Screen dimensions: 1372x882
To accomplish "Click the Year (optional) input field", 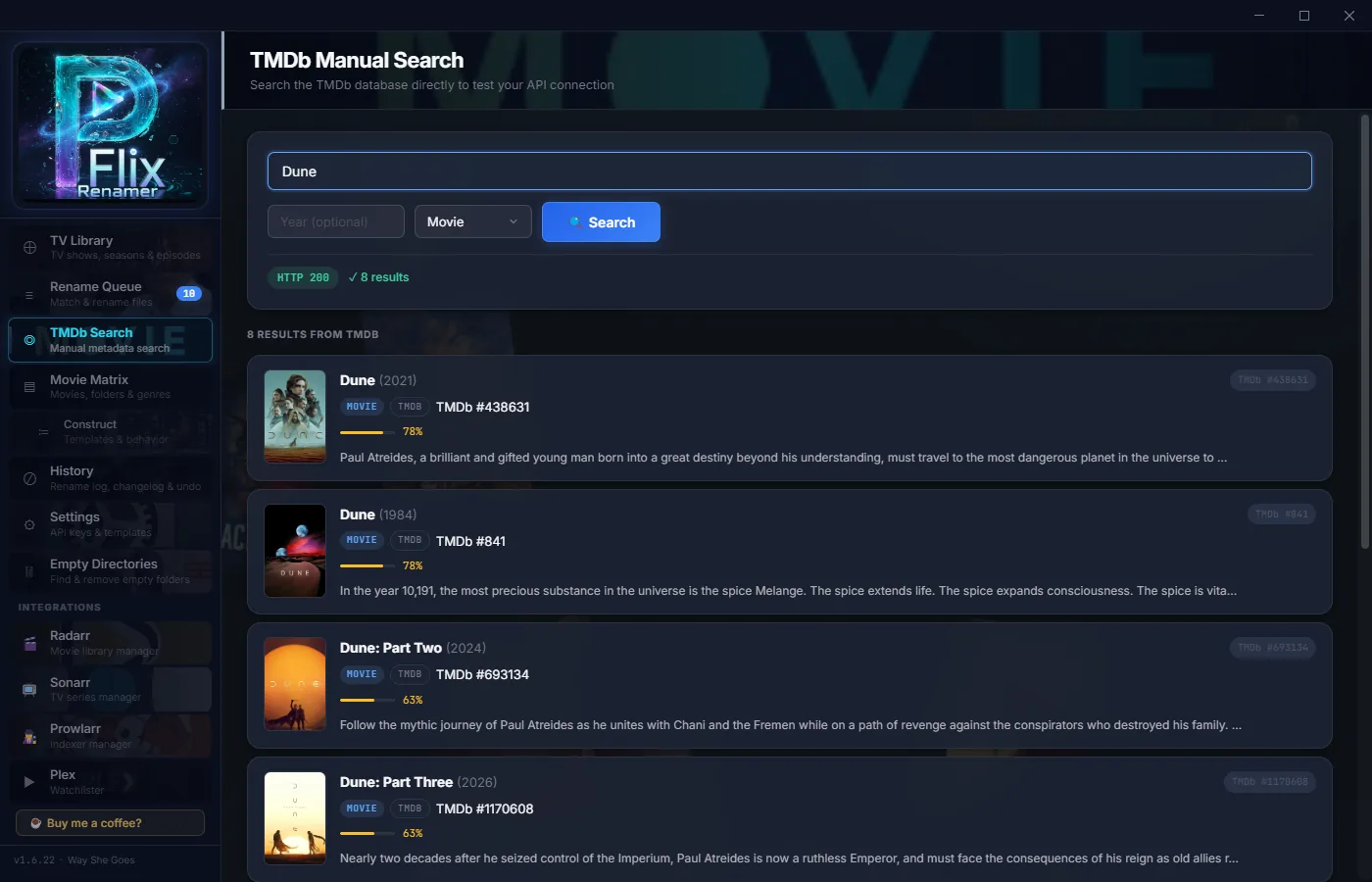I will pos(336,221).
